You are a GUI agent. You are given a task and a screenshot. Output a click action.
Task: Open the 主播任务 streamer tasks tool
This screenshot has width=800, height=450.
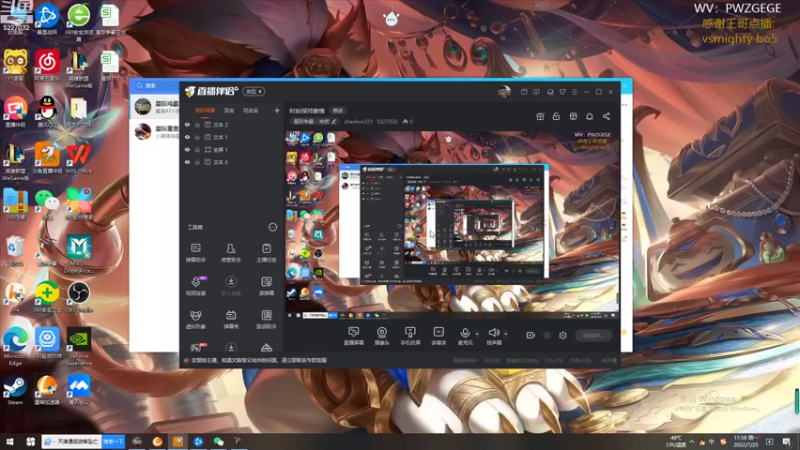[x=266, y=253]
